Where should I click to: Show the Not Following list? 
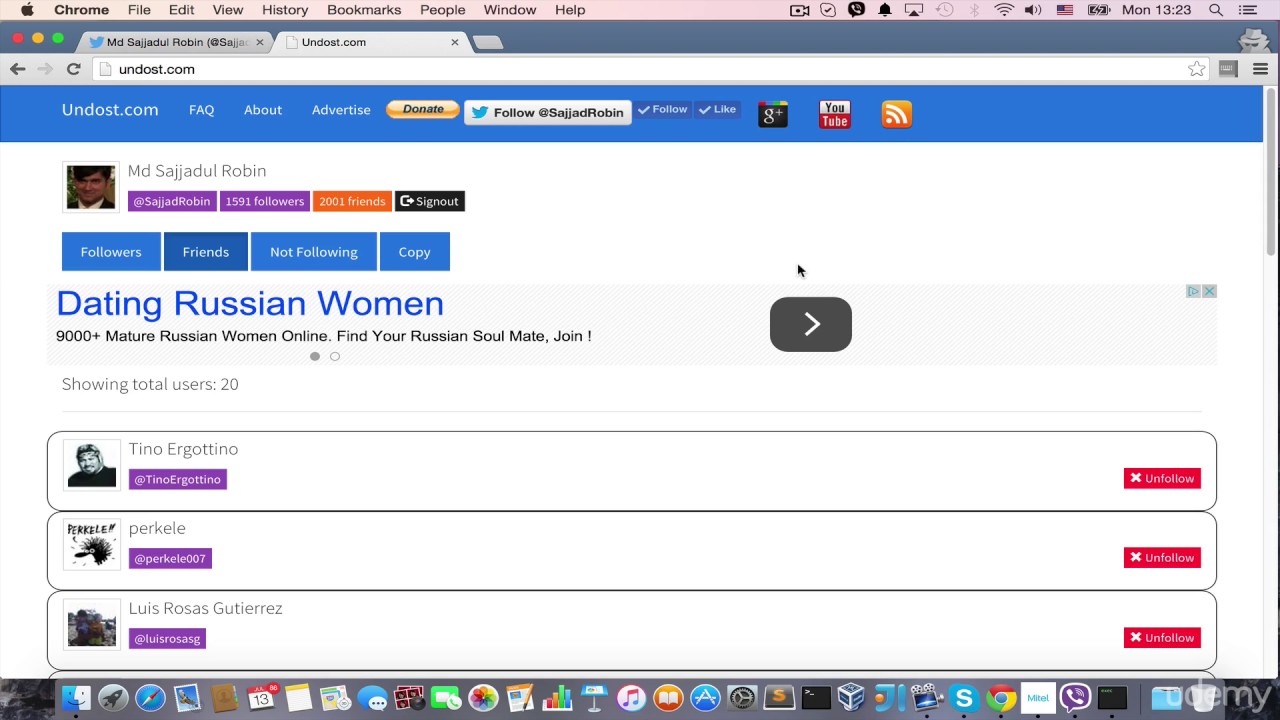(x=314, y=252)
